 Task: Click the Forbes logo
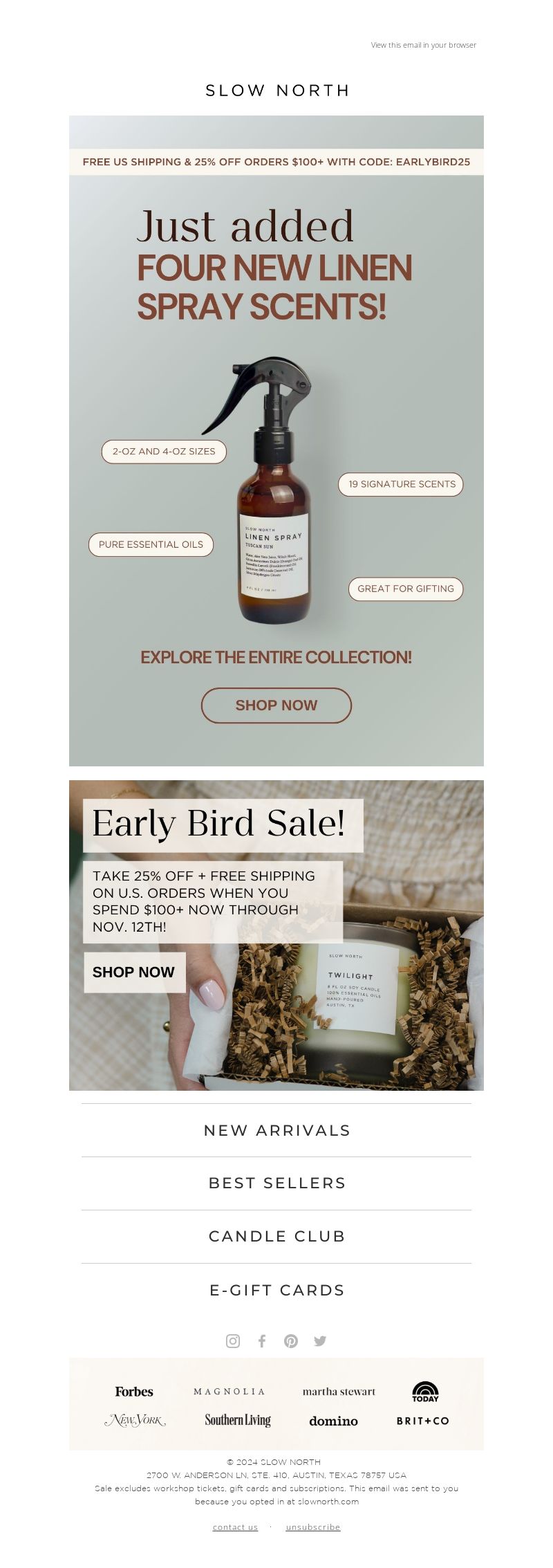(134, 1392)
